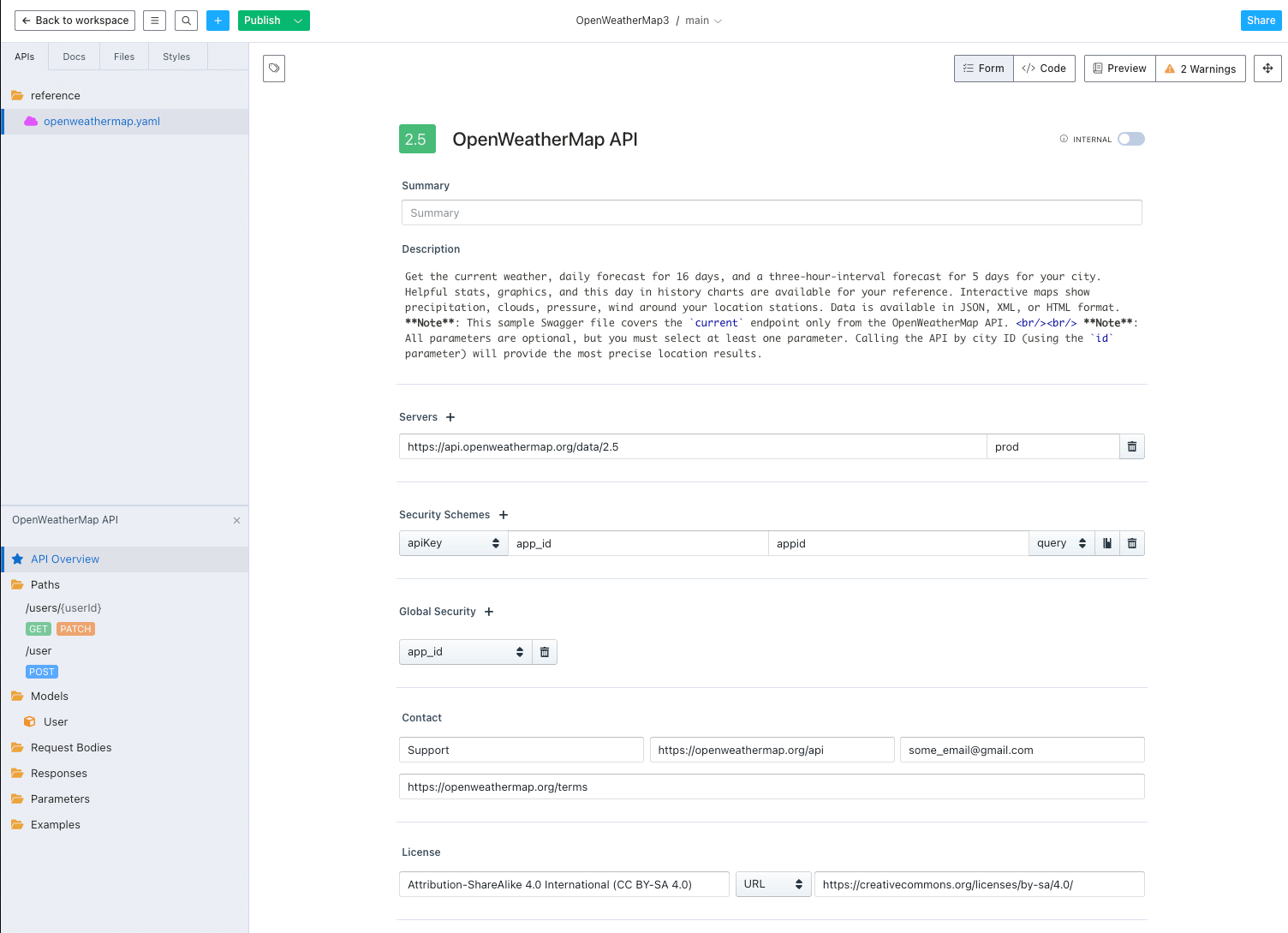Switch to Code view
This screenshot has height=933, width=1288.
pyautogui.click(x=1044, y=69)
